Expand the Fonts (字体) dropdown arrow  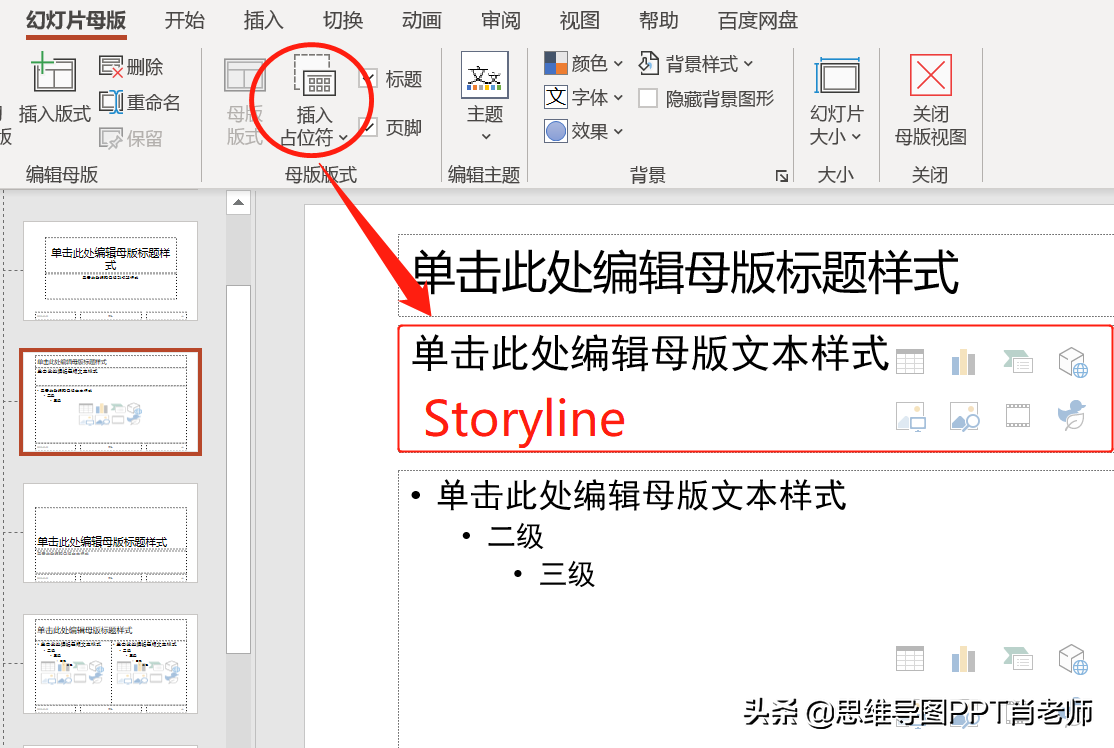coord(618,97)
